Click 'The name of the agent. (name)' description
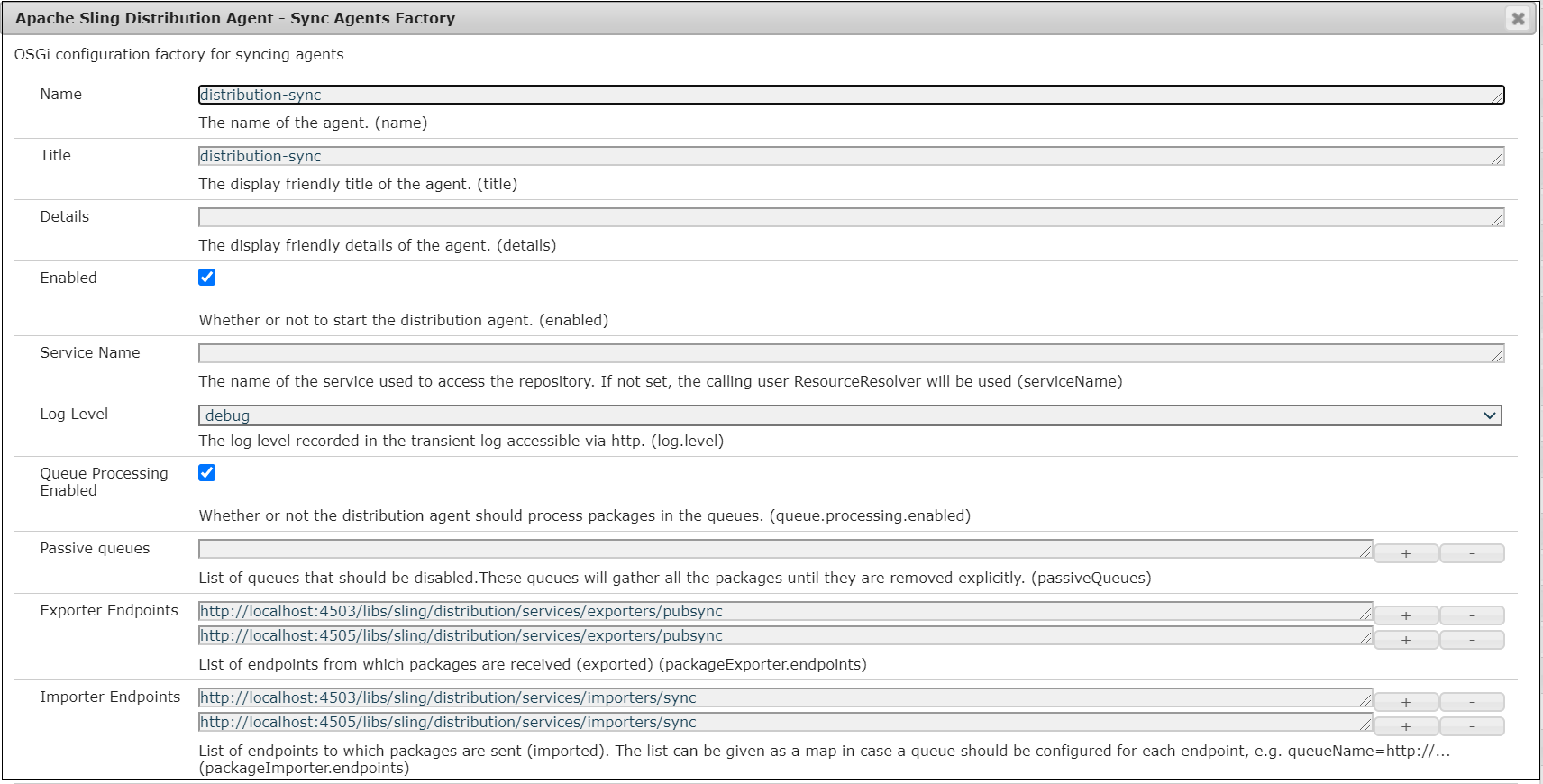The width and height of the screenshot is (1543, 784). pyautogui.click(x=313, y=123)
